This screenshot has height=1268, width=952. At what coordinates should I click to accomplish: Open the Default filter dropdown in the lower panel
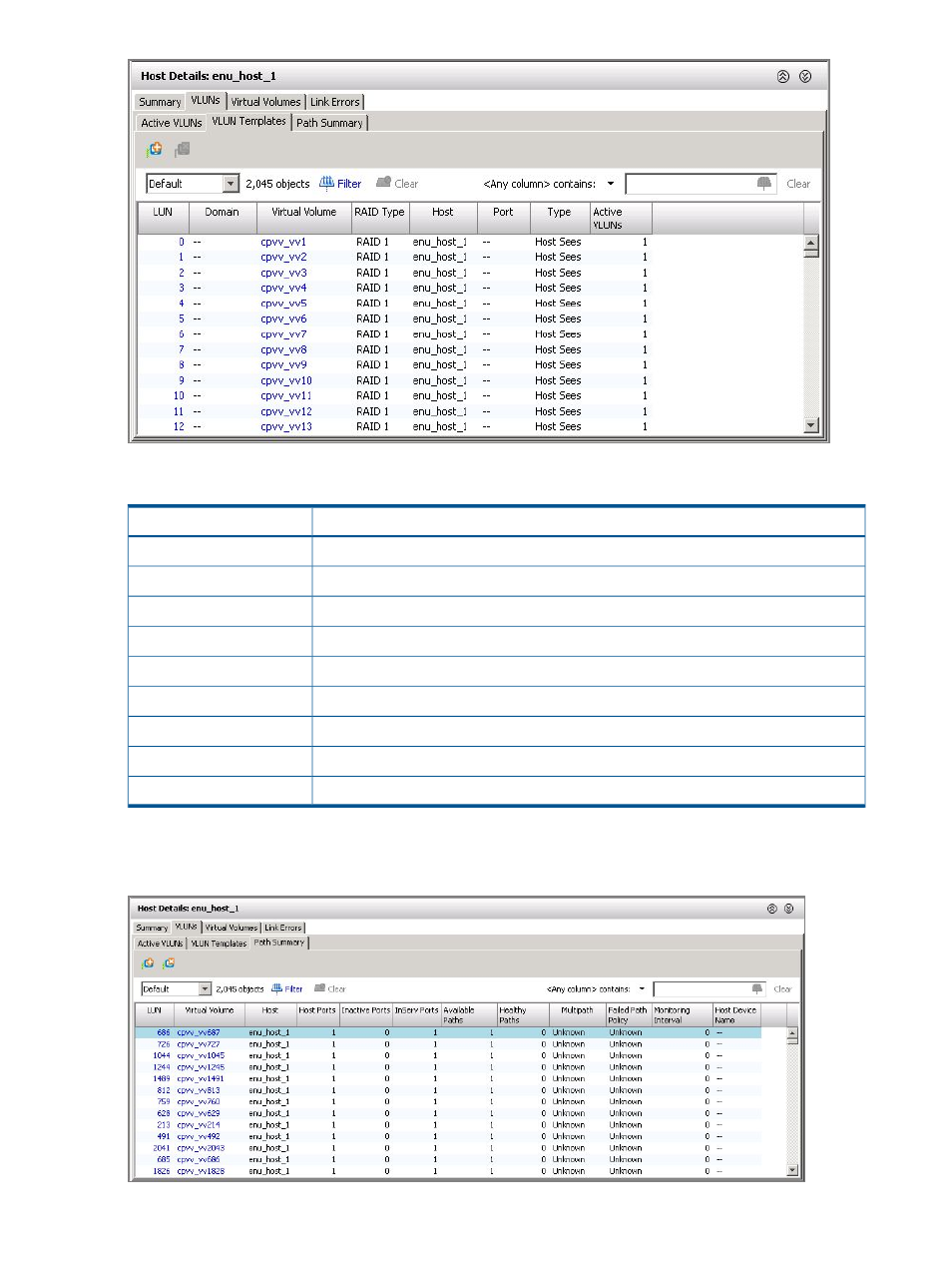tap(206, 988)
